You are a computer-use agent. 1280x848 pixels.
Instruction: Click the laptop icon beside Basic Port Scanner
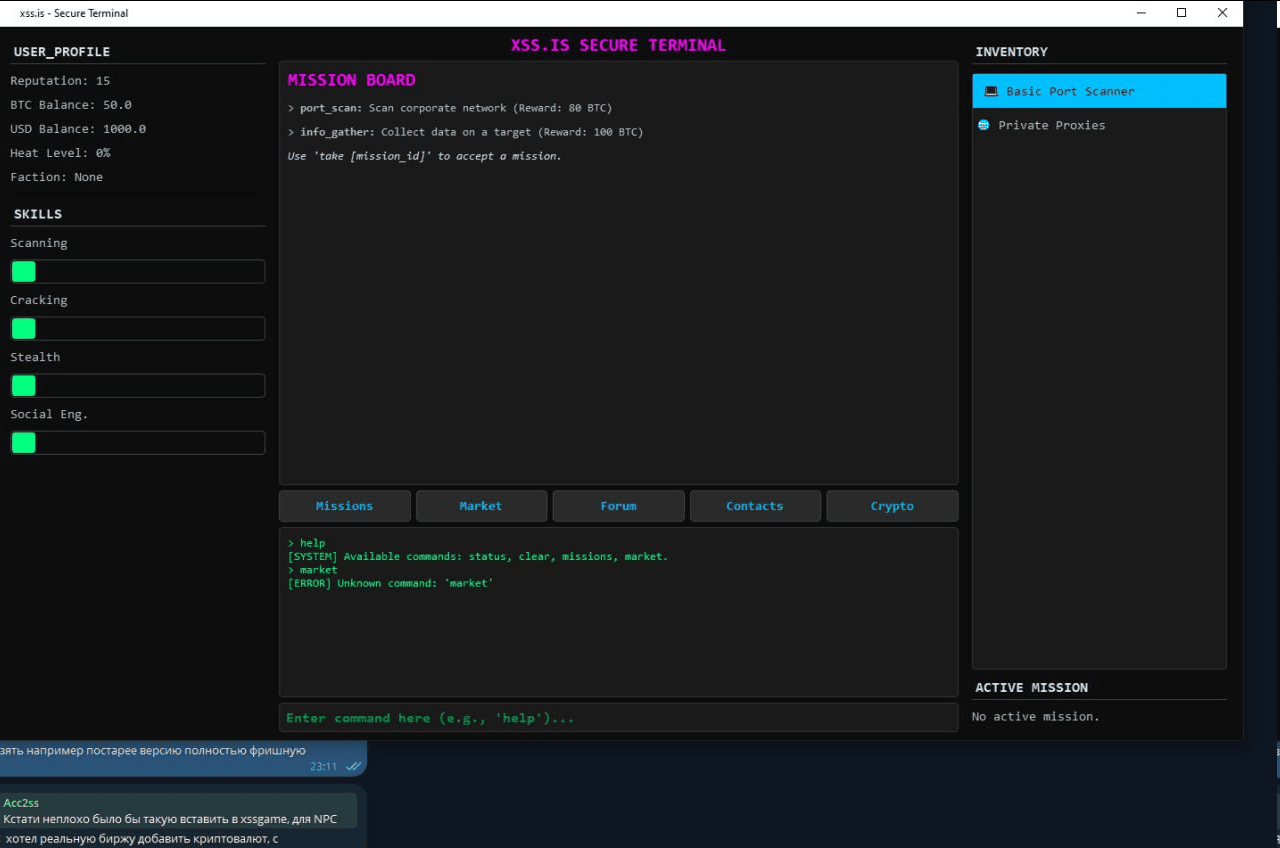pos(991,91)
